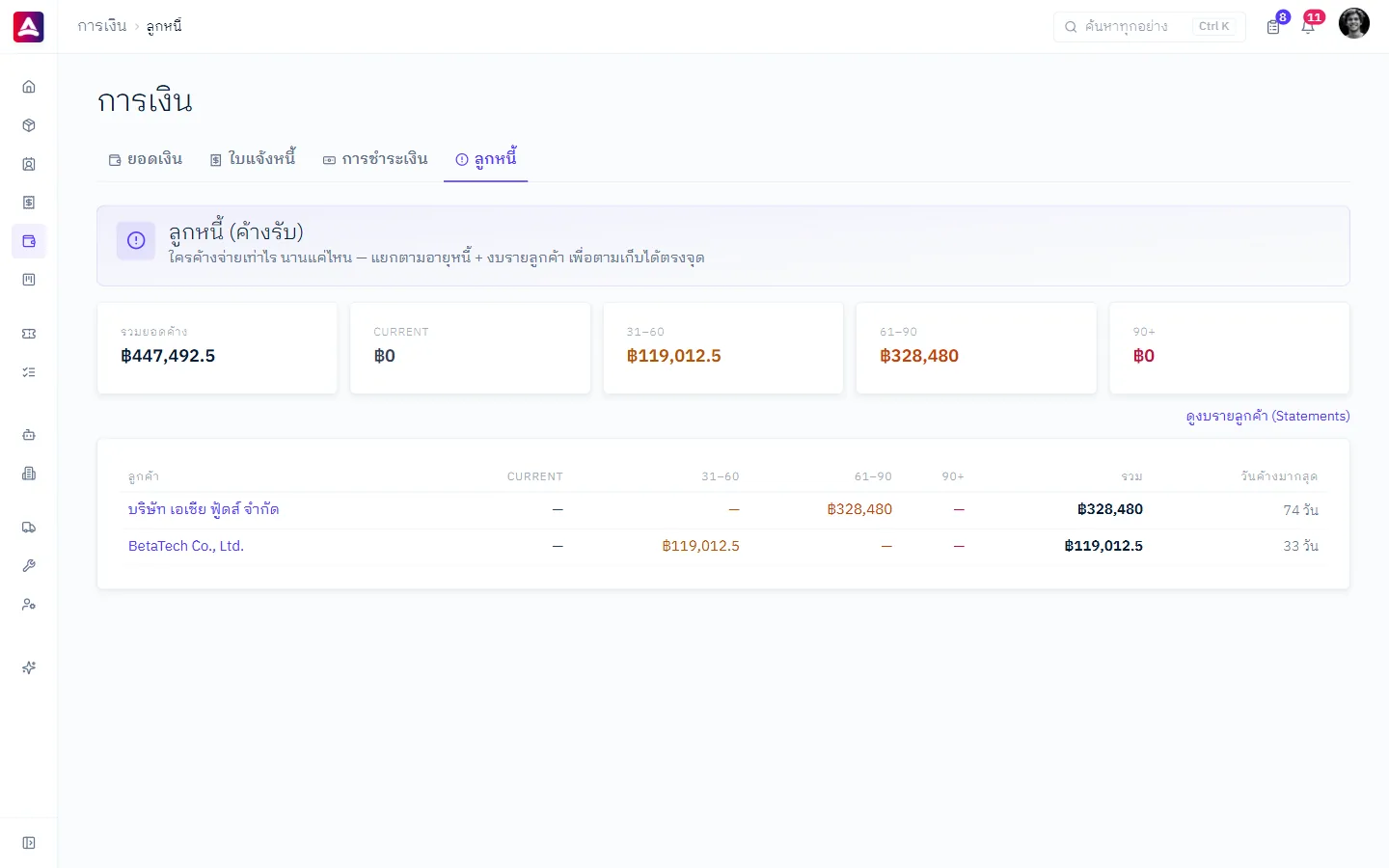
Task: Click the '74 วัน' cell
Action: 1300,509
